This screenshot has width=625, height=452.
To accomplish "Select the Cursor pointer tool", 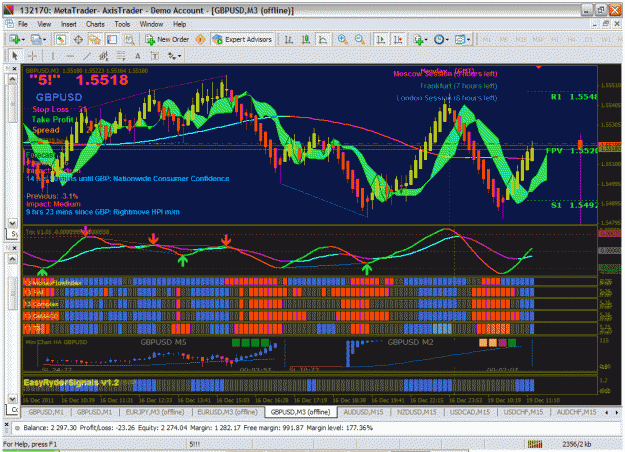I will [x=15, y=56].
